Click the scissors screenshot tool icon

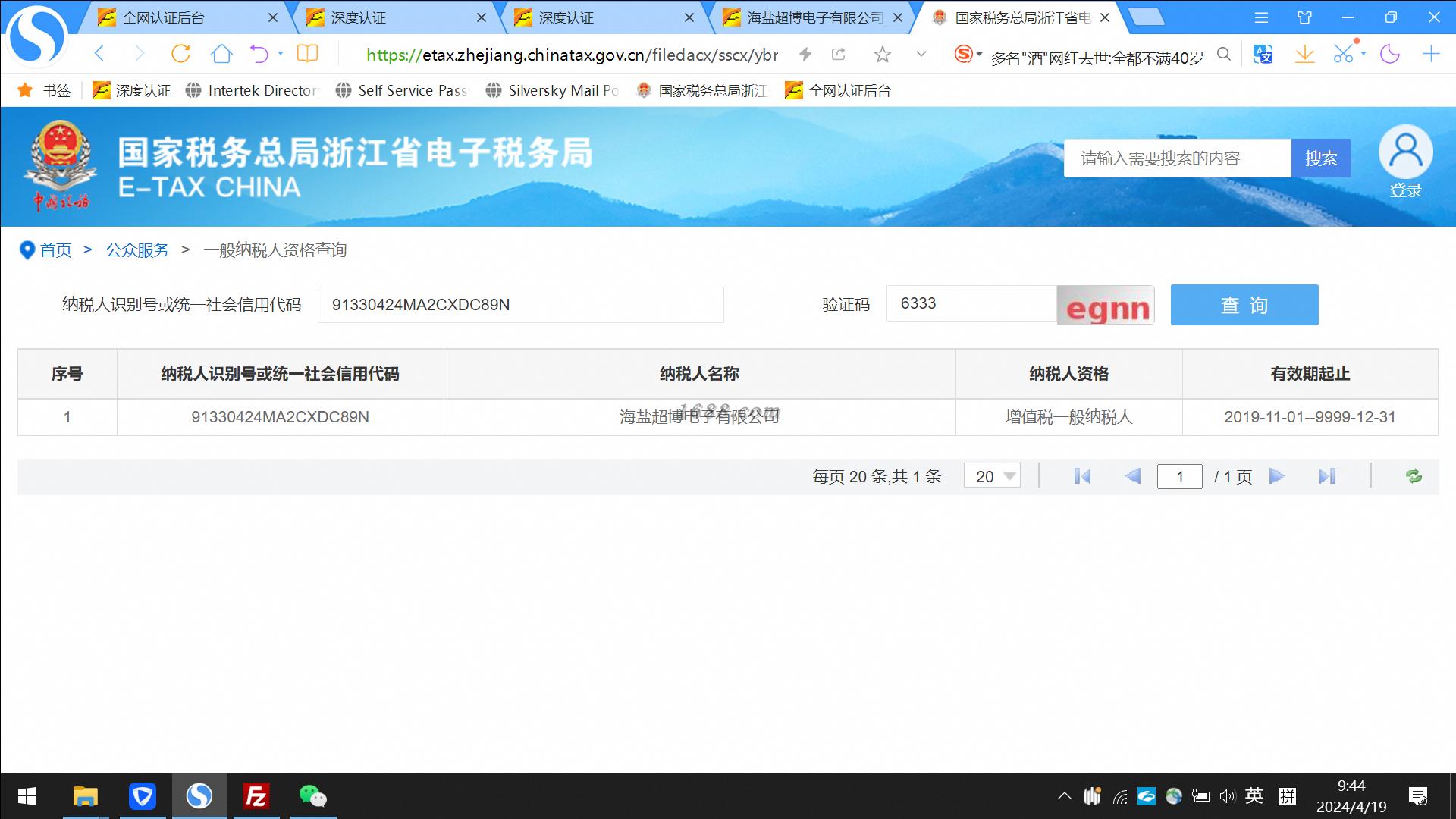pyautogui.click(x=1343, y=54)
